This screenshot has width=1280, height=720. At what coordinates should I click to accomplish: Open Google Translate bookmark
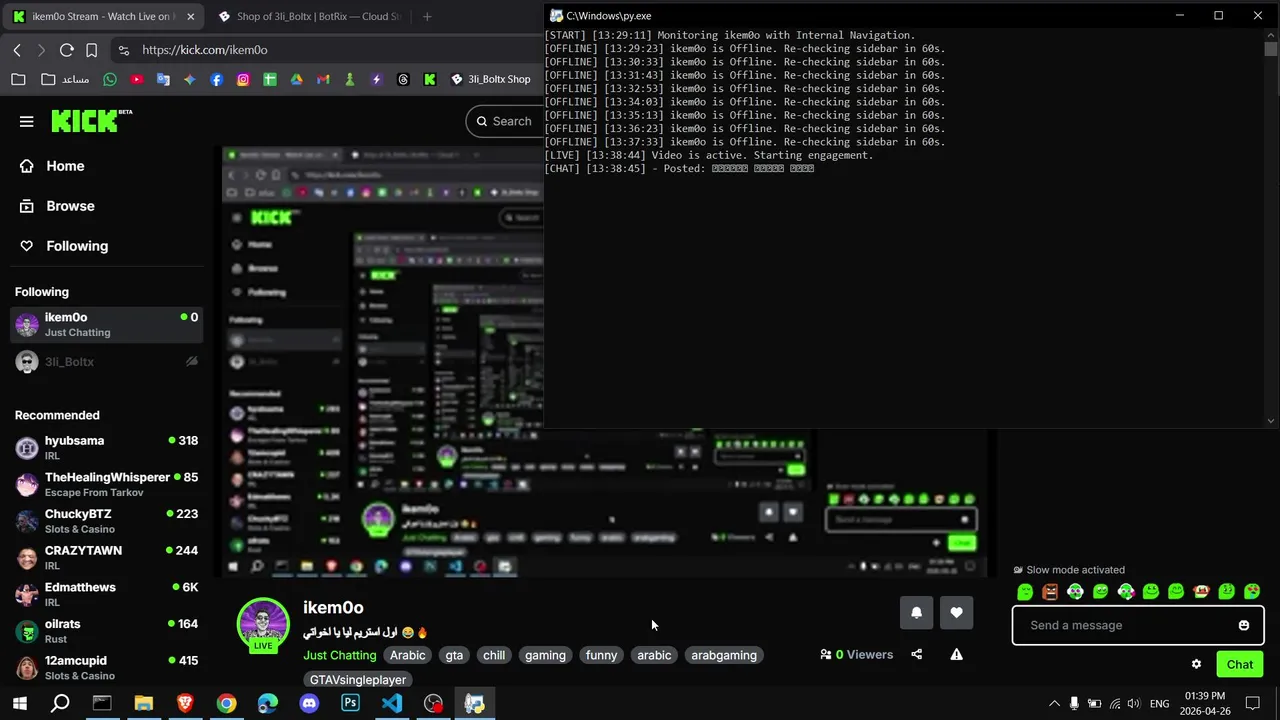click(x=163, y=79)
